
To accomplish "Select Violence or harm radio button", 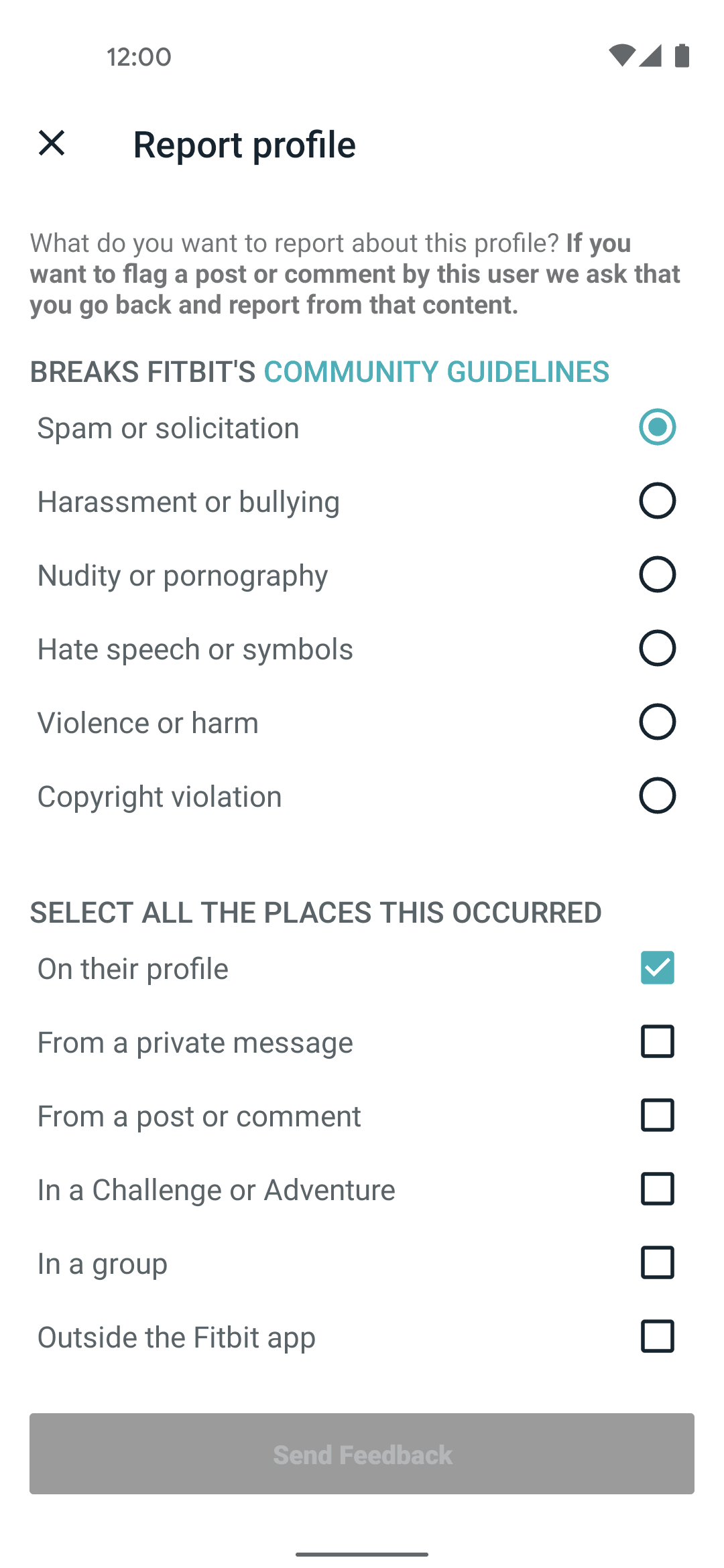I will [657, 722].
